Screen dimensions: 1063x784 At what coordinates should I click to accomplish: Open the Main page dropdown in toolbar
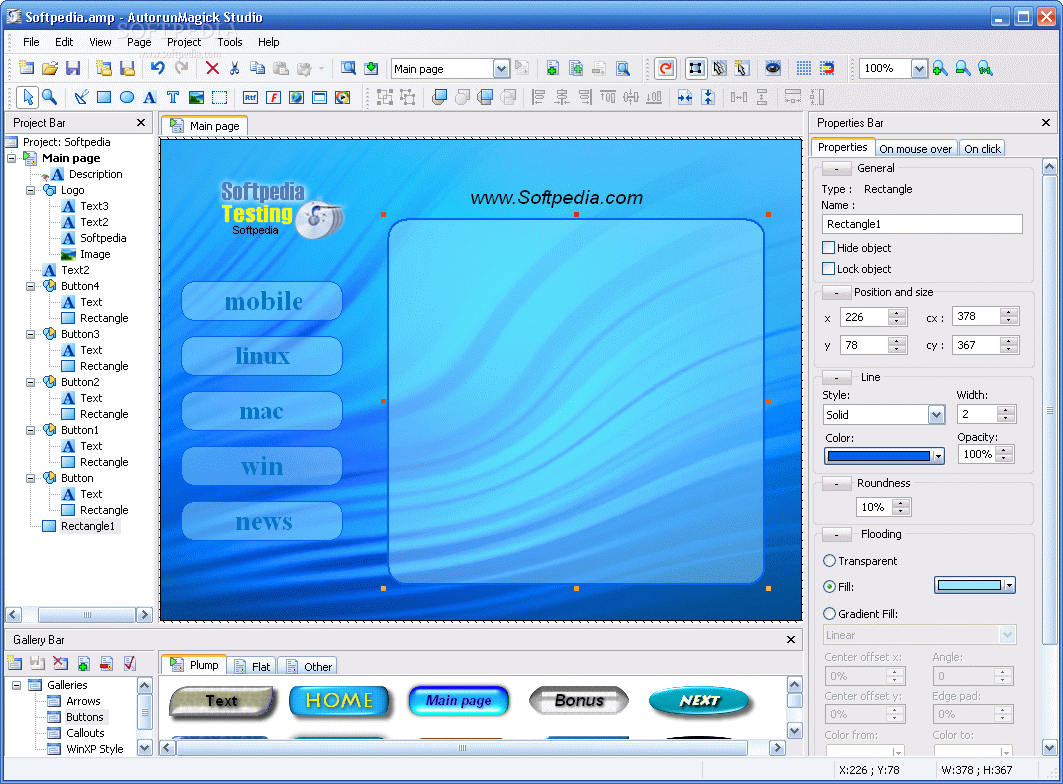pyautogui.click(x=501, y=68)
